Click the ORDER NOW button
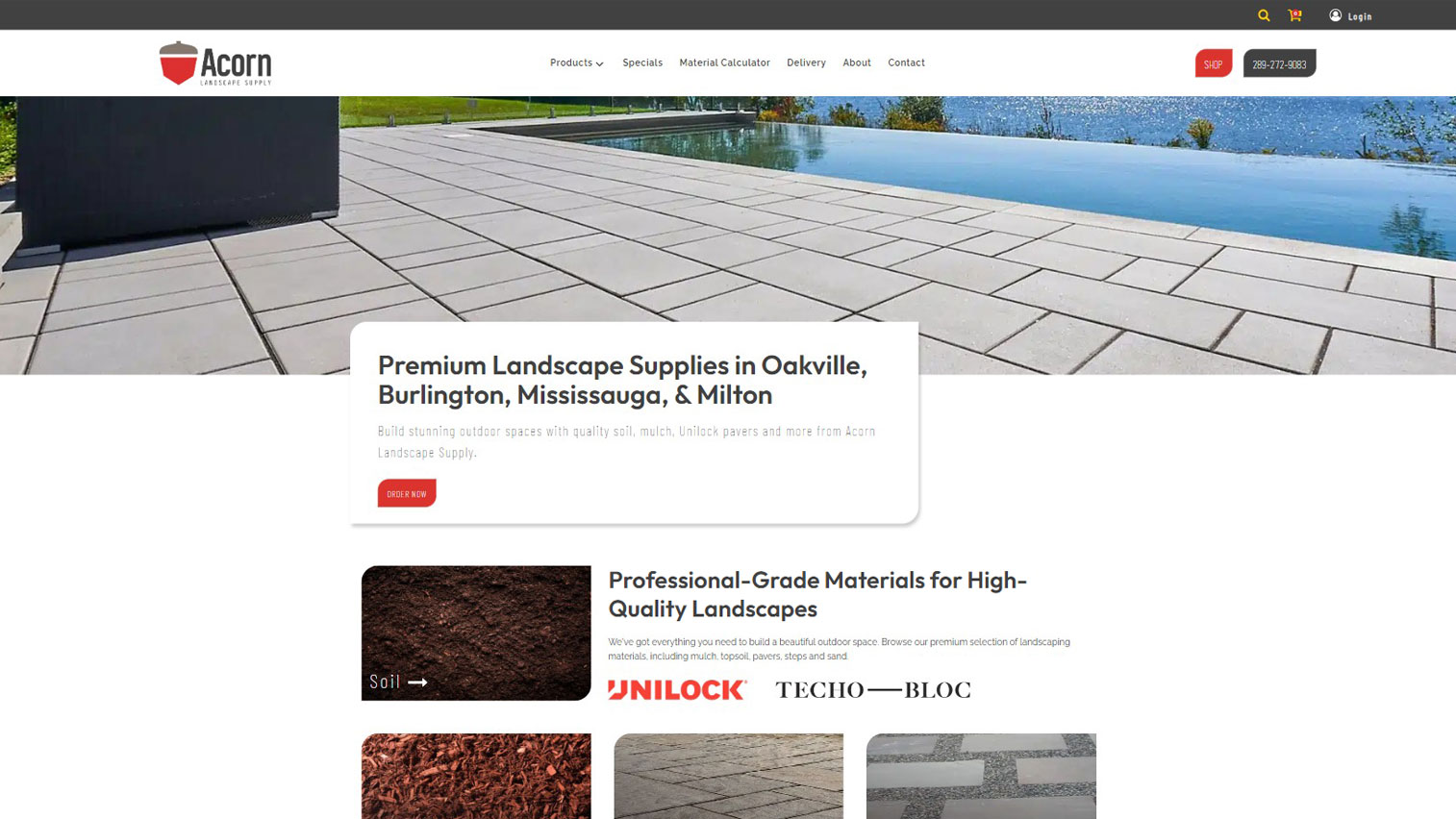This screenshot has height=819, width=1456. tap(406, 493)
